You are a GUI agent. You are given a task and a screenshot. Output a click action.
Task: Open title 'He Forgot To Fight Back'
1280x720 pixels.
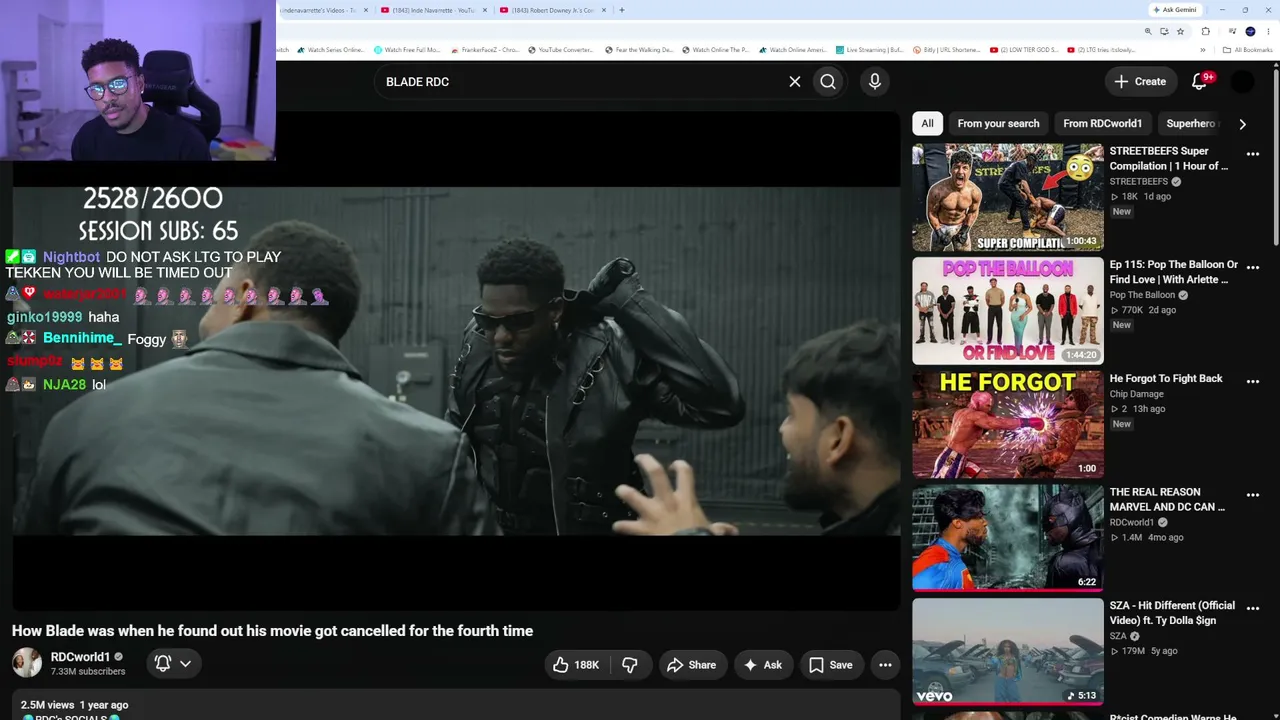1166,379
